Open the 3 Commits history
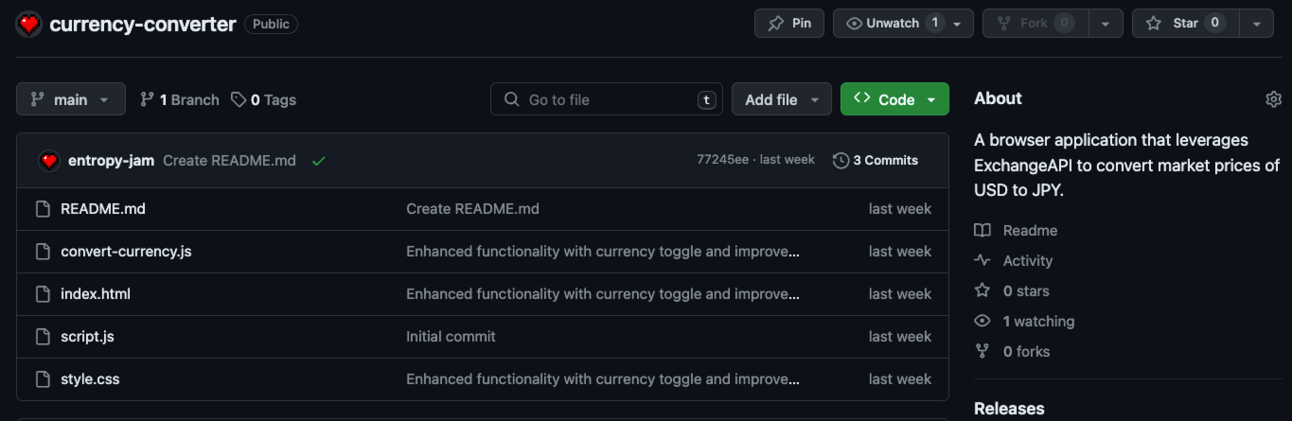The width and height of the screenshot is (1292, 421). 875,160
